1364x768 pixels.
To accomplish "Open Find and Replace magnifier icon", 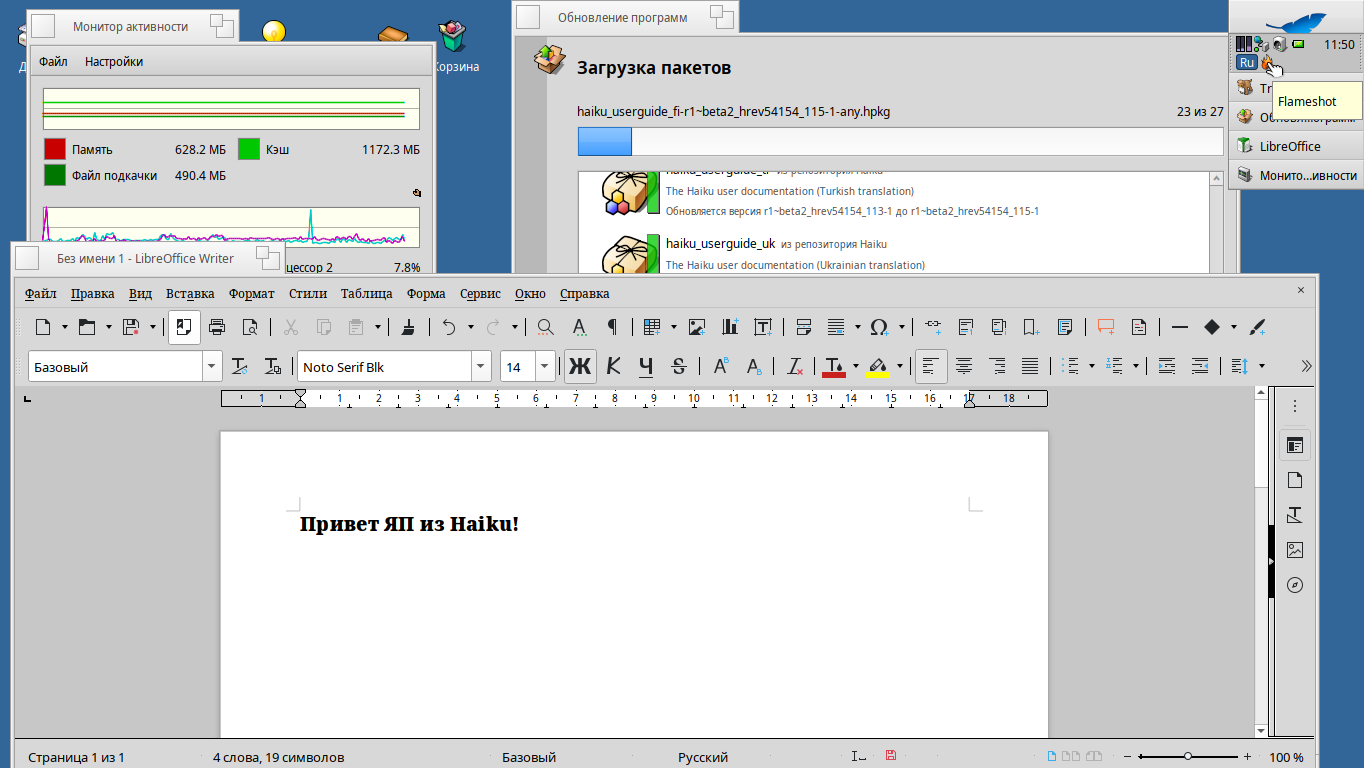I will click(x=546, y=327).
